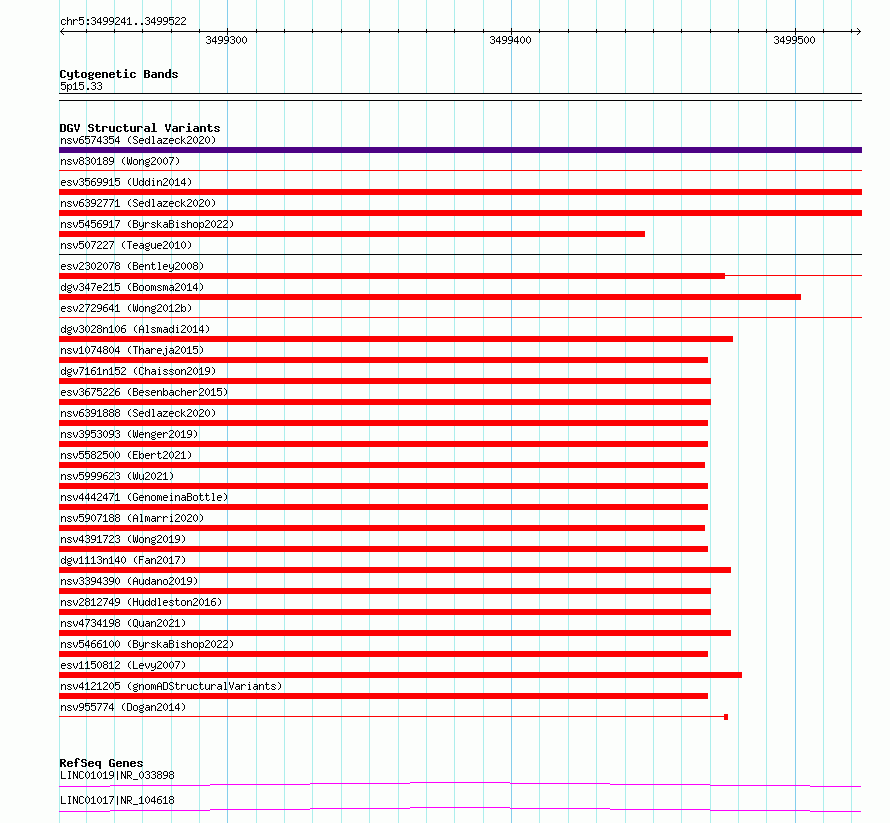Select variant nsv5582500 (Ebert2021) label
The width and height of the screenshot is (890, 823).
(x=126, y=455)
